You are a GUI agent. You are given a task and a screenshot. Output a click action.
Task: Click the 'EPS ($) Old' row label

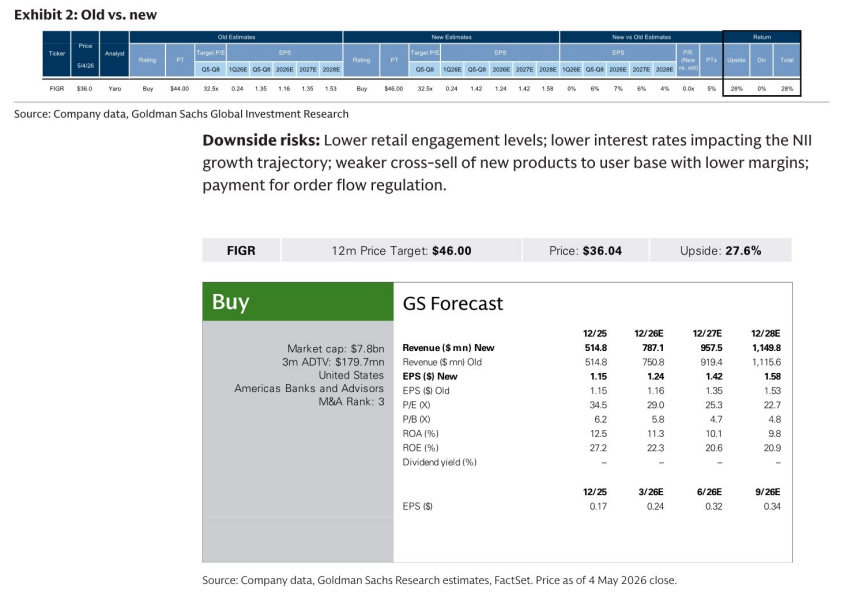[426, 391]
